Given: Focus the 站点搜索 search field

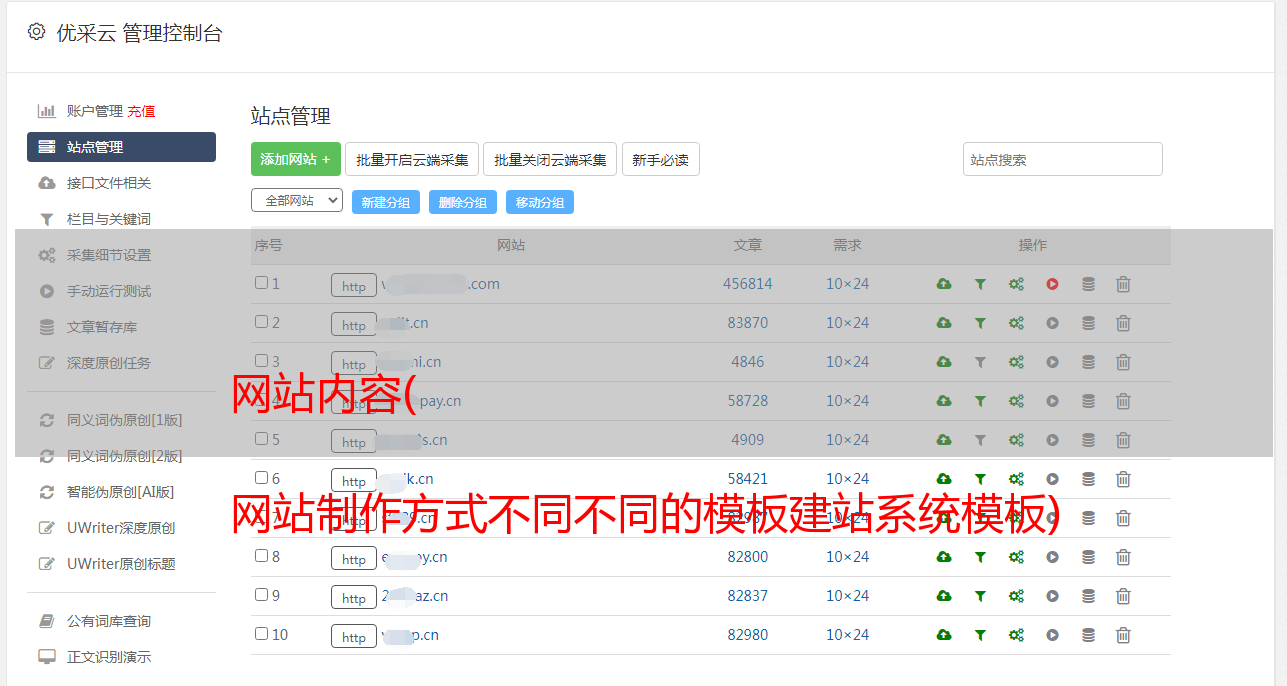Looking at the screenshot, I should (x=1063, y=159).
